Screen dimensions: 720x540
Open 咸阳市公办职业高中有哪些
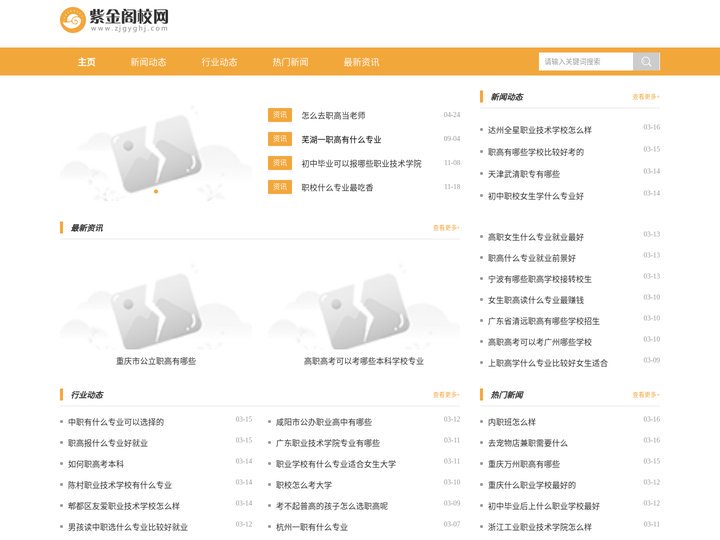tap(324, 422)
